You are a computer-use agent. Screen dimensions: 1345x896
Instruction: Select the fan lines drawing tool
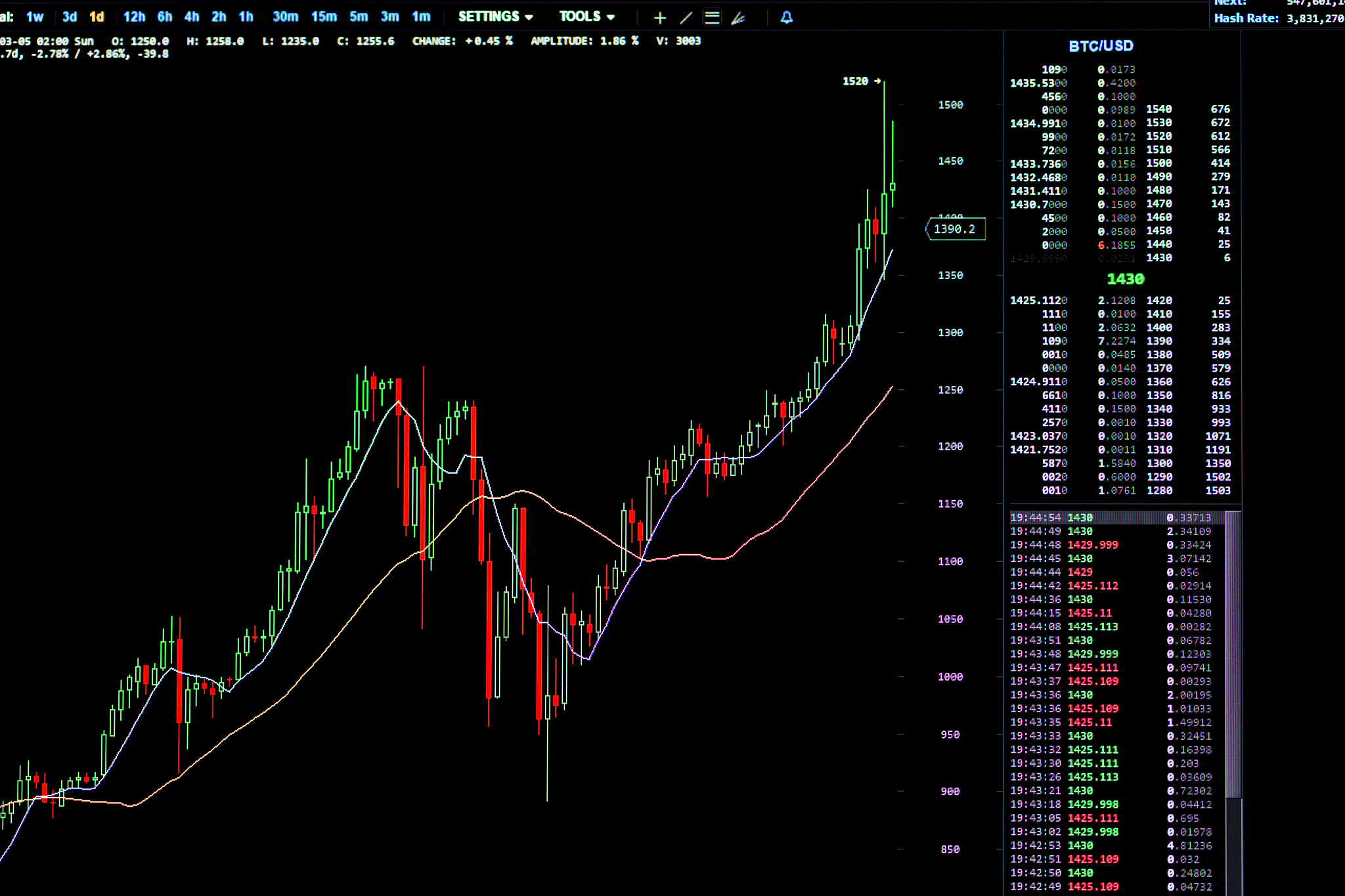click(x=738, y=18)
